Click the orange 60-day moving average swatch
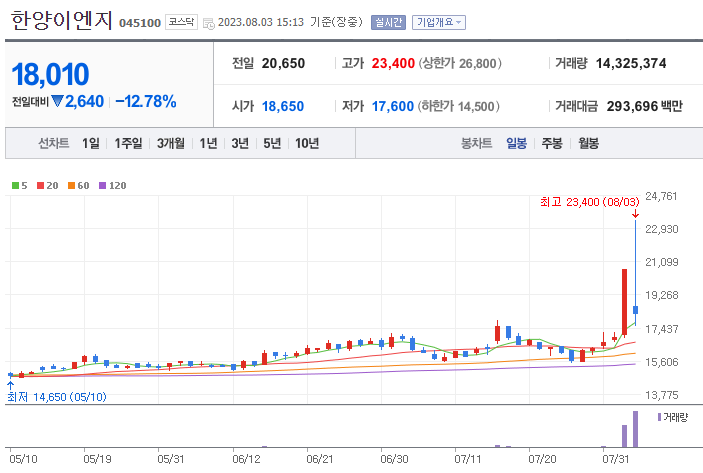This screenshot has width=703, height=473. pos(71,186)
